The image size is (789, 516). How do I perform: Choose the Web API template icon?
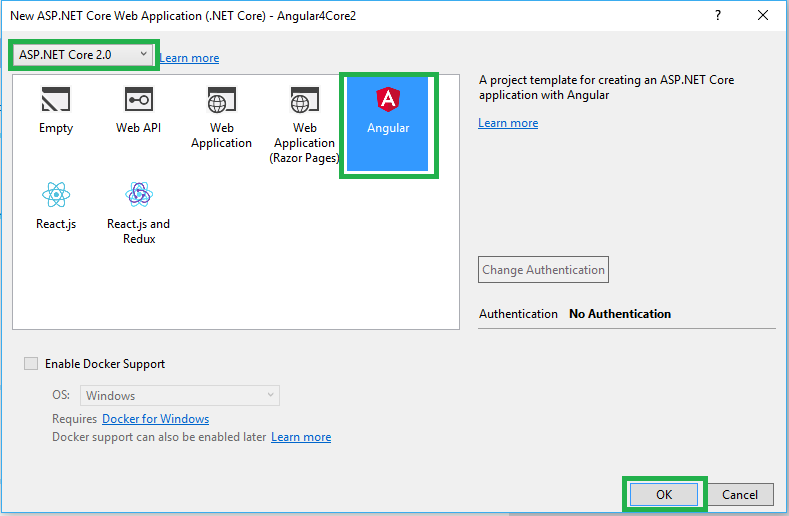click(x=138, y=99)
